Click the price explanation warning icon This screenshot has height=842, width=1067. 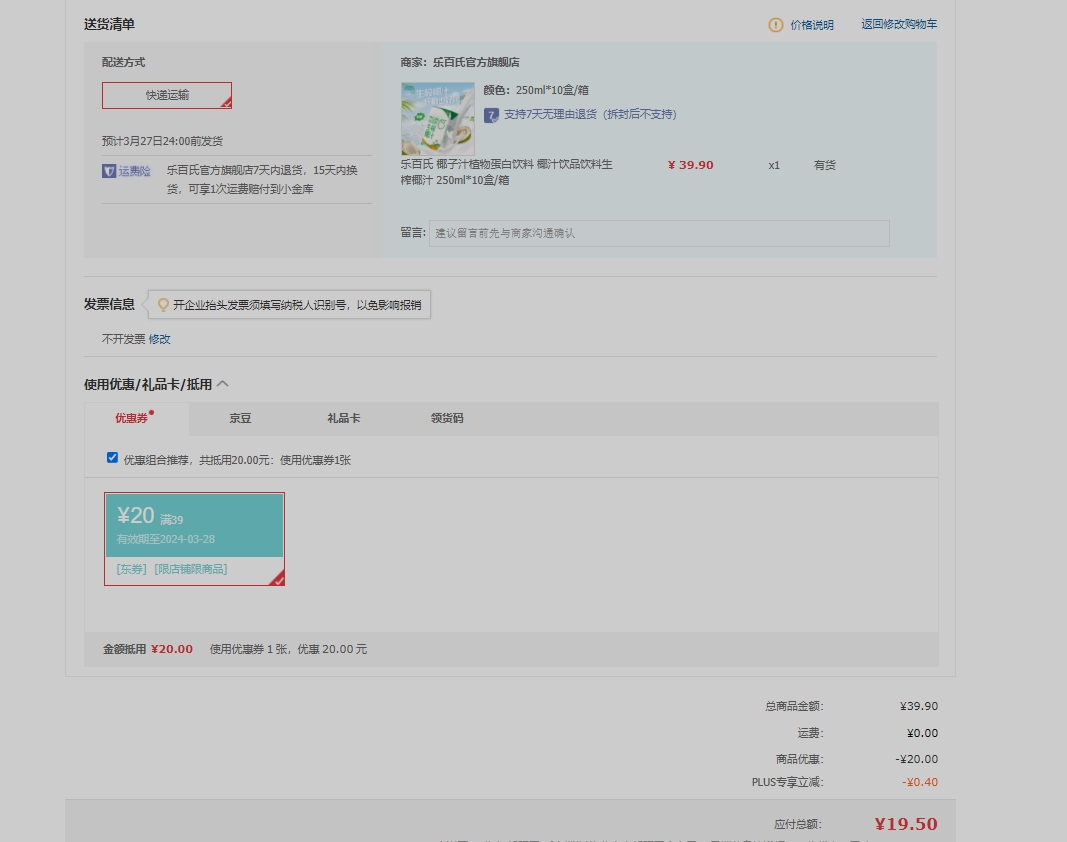[776, 25]
